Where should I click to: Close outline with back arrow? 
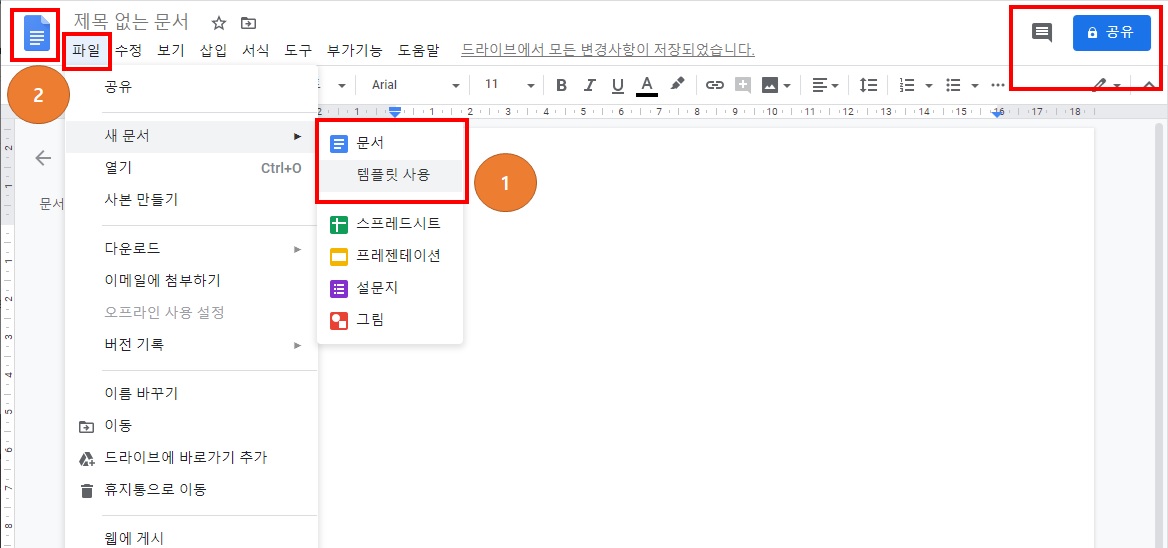43,157
